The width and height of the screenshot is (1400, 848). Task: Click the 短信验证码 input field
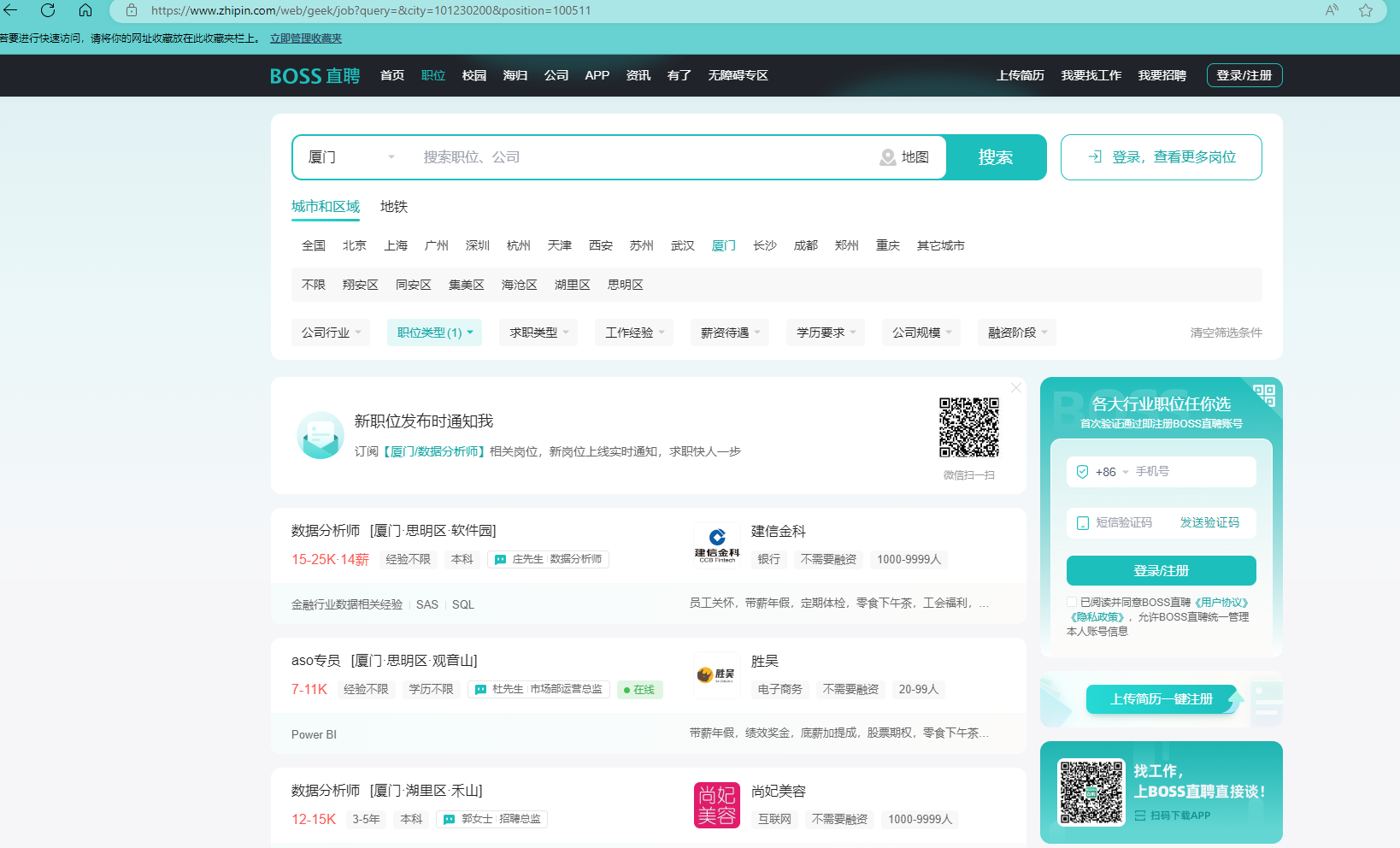pos(1124,522)
